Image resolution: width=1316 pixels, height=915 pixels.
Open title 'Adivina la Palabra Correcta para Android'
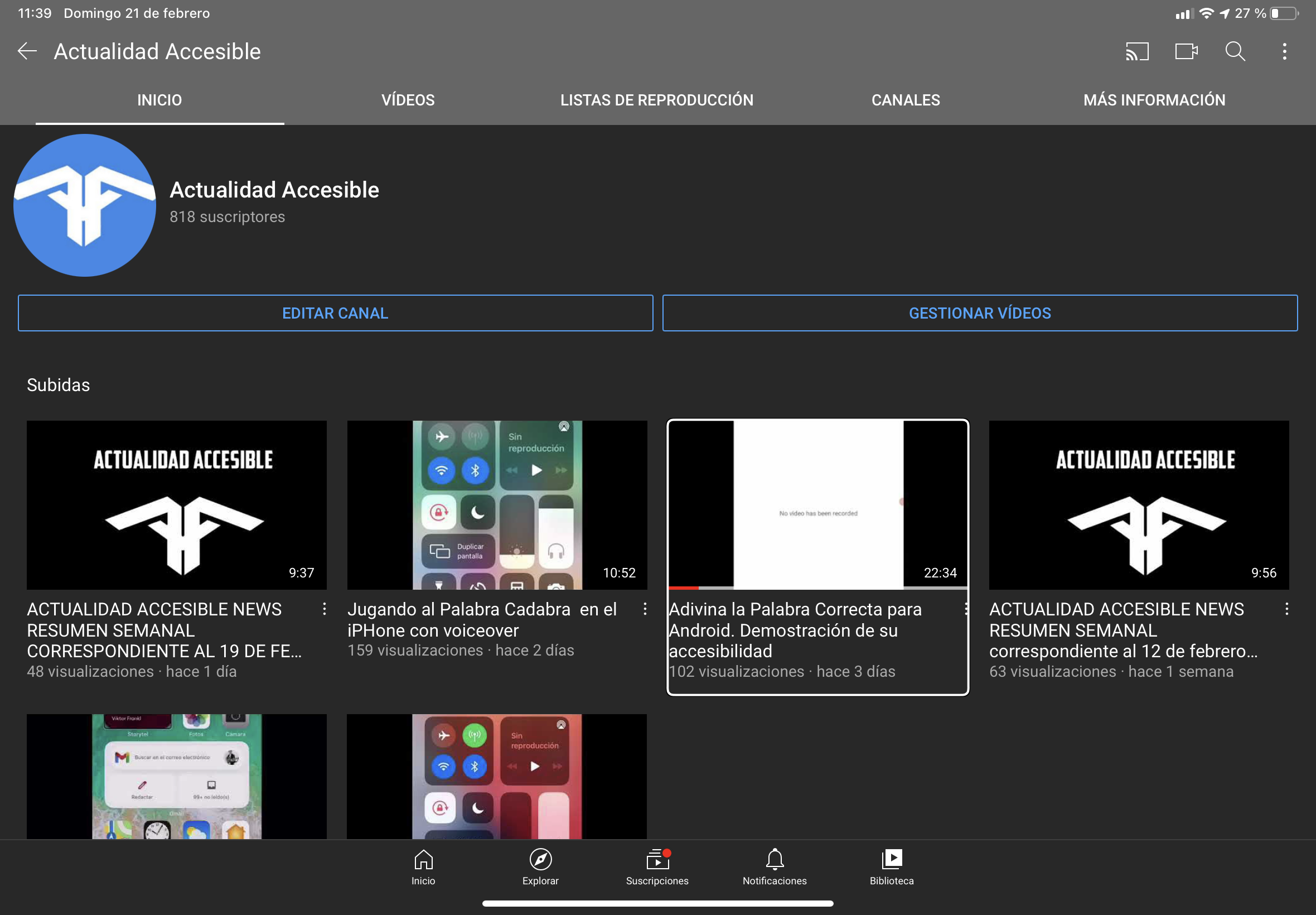tap(795, 630)
